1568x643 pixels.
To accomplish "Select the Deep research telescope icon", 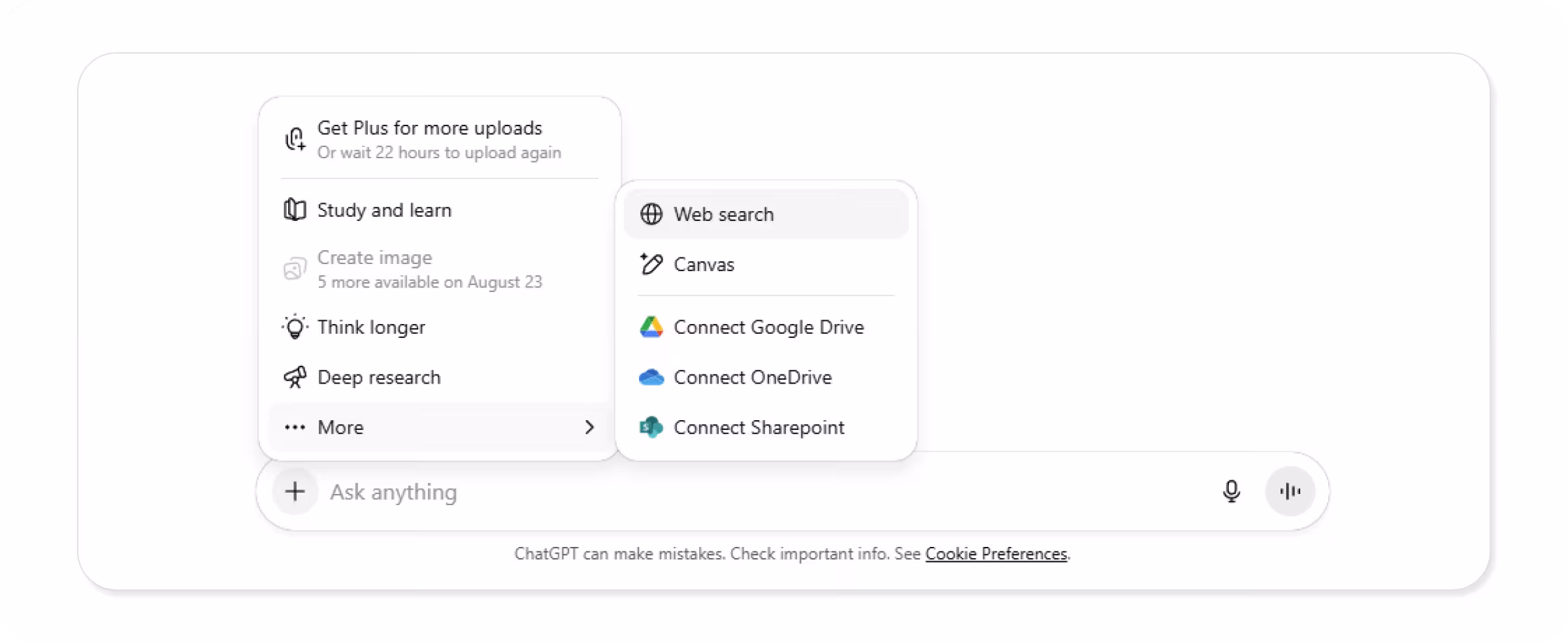I will (295, 377).
